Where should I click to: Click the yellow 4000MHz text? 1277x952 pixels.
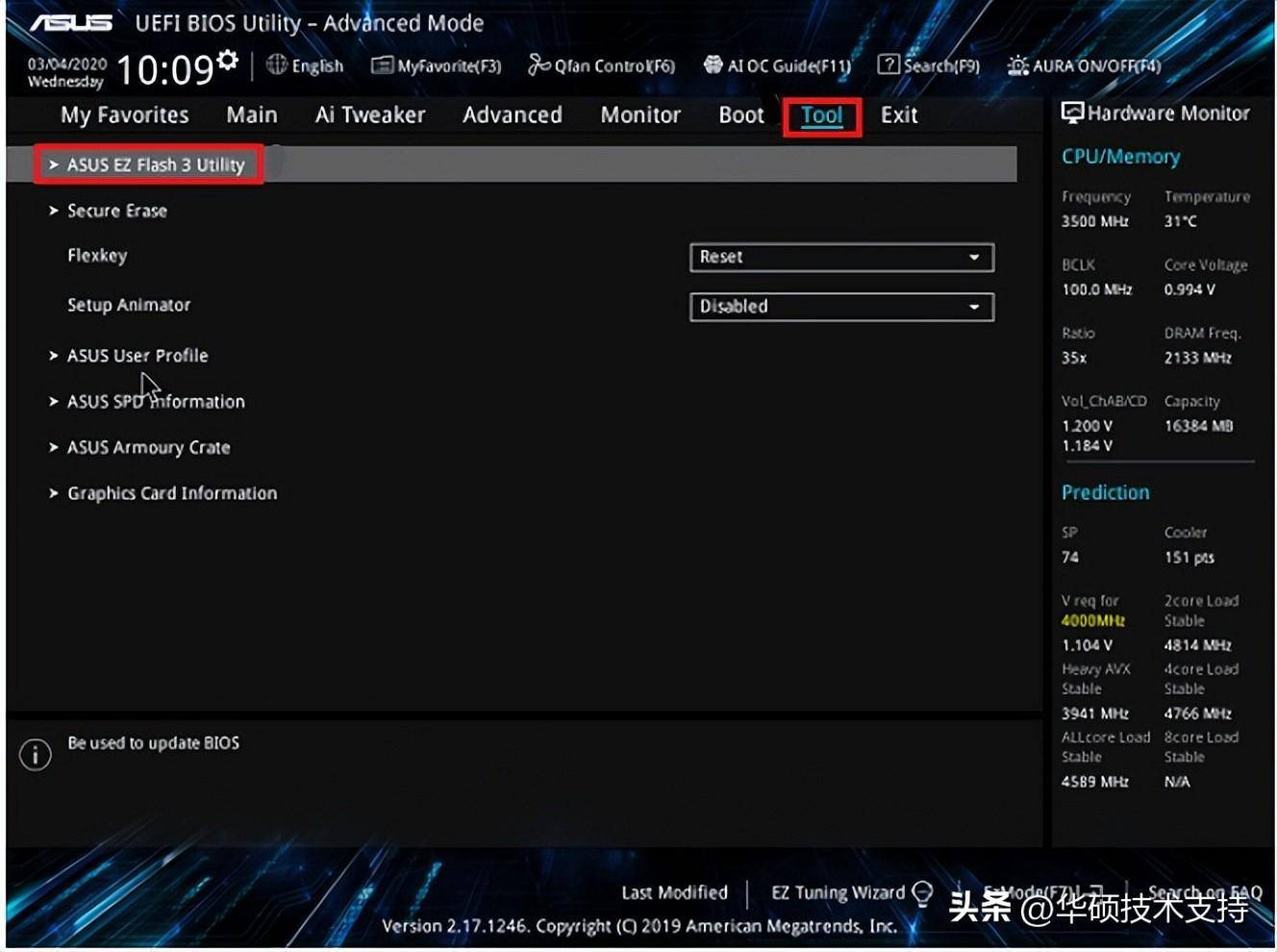[1093, 621]
